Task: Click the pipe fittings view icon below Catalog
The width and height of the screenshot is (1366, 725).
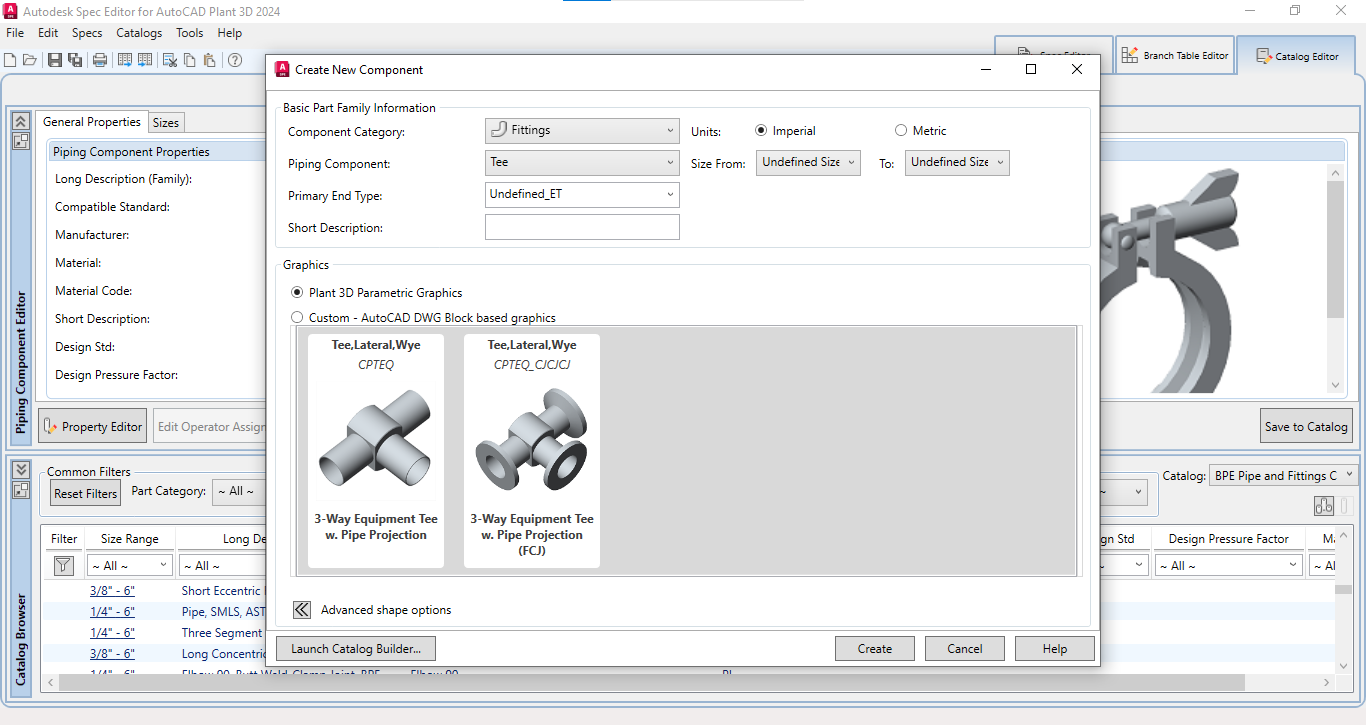Action: pos(1325,506)
